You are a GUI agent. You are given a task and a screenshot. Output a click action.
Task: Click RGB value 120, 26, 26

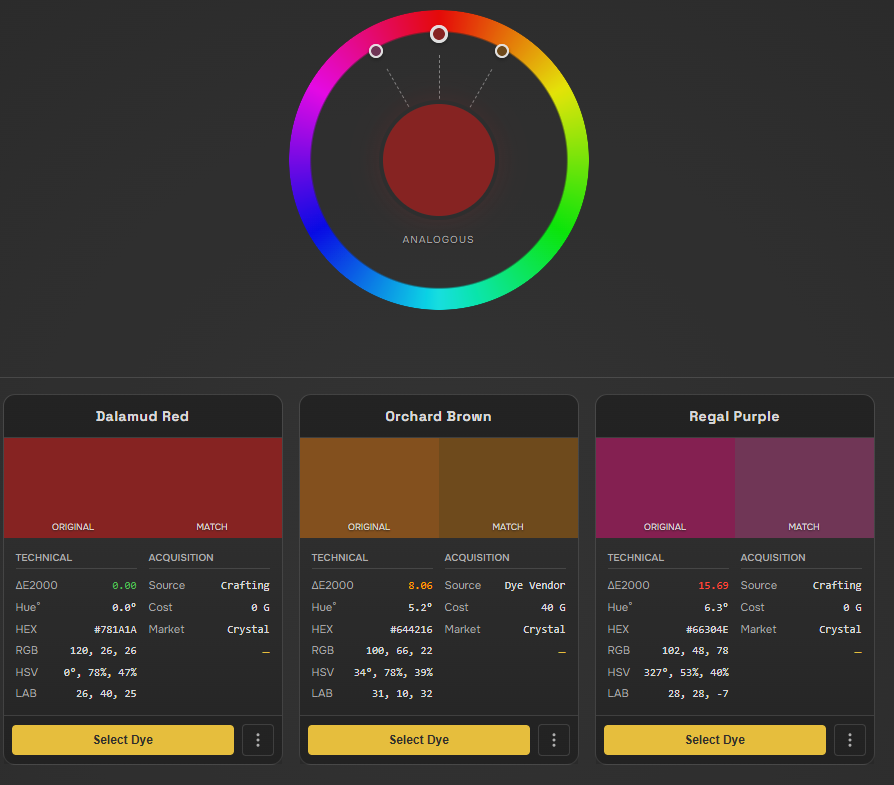103,650
